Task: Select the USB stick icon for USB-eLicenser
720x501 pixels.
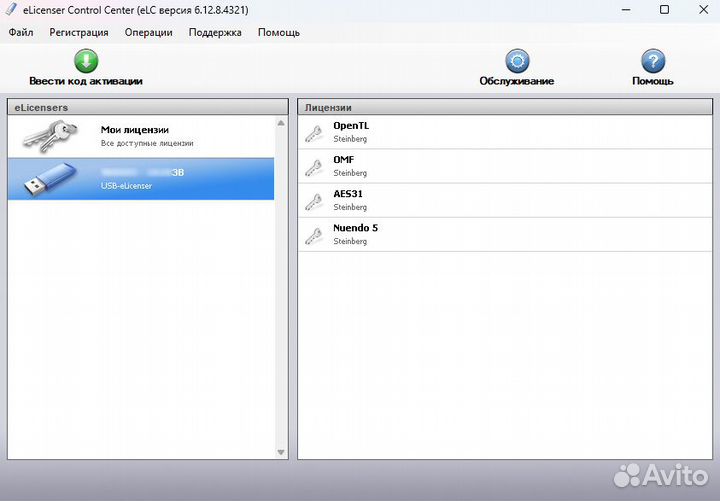Action: coord(50,179)
